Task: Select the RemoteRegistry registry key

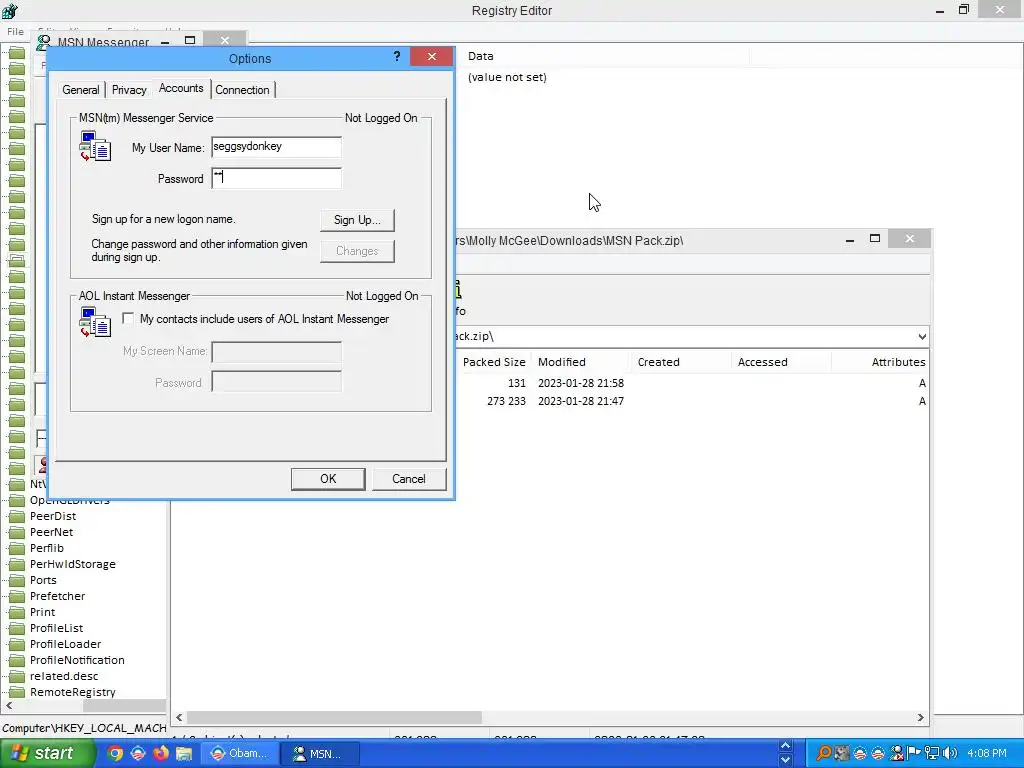Action: coord(72,692)
